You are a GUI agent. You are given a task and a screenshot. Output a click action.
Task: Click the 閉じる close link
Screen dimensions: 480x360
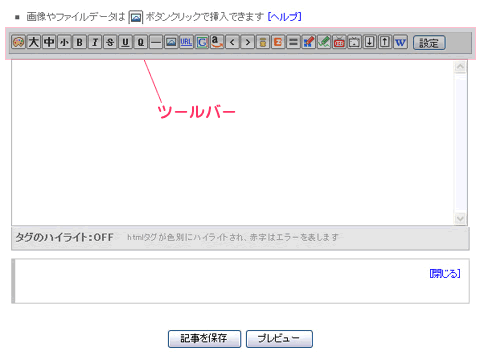(445, 274)
